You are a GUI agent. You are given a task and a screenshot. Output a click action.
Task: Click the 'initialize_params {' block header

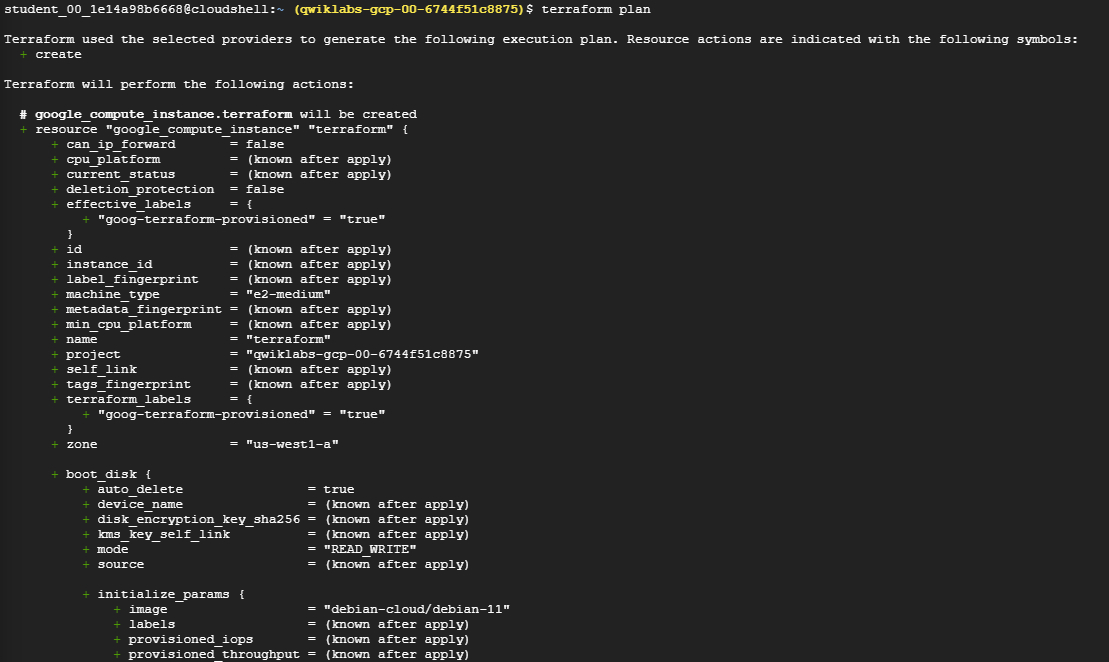click(x=171, y=594)
